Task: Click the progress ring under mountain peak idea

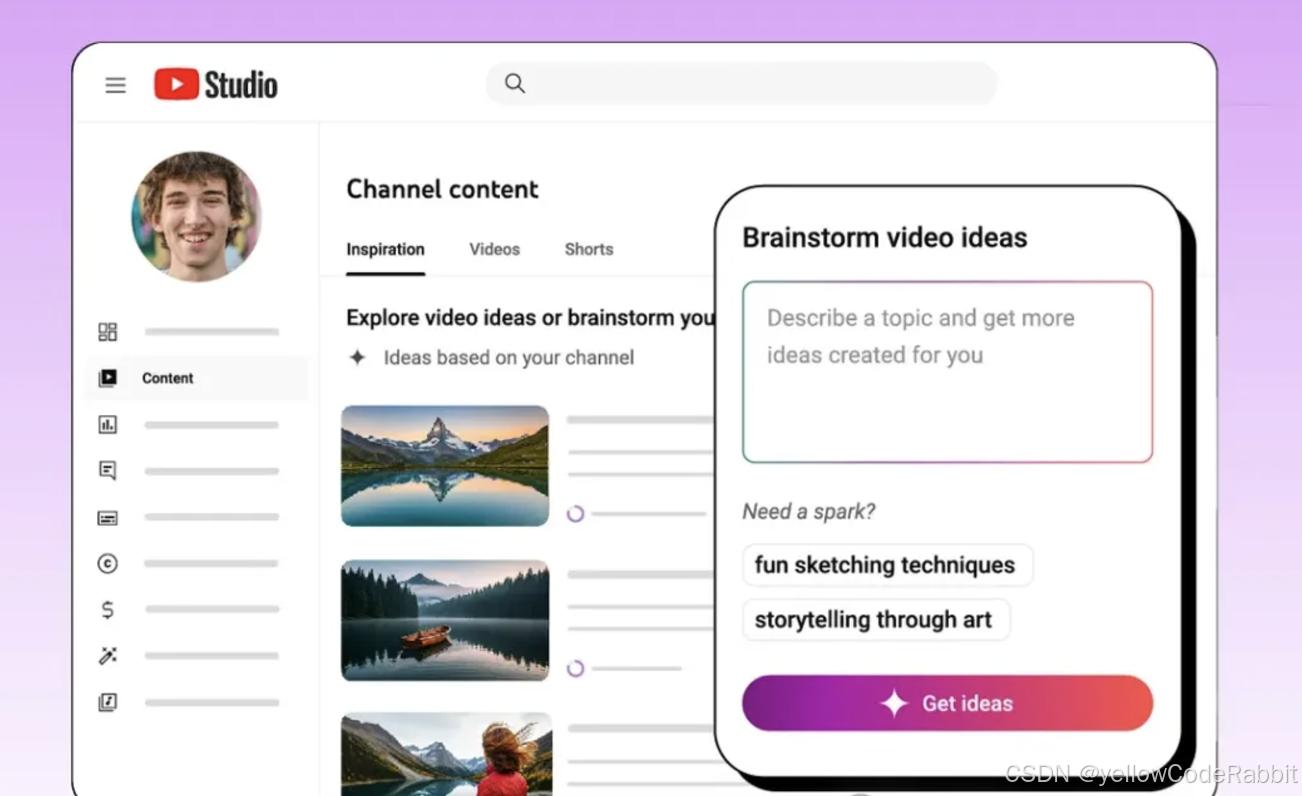Action: click(x=575, y=514)
